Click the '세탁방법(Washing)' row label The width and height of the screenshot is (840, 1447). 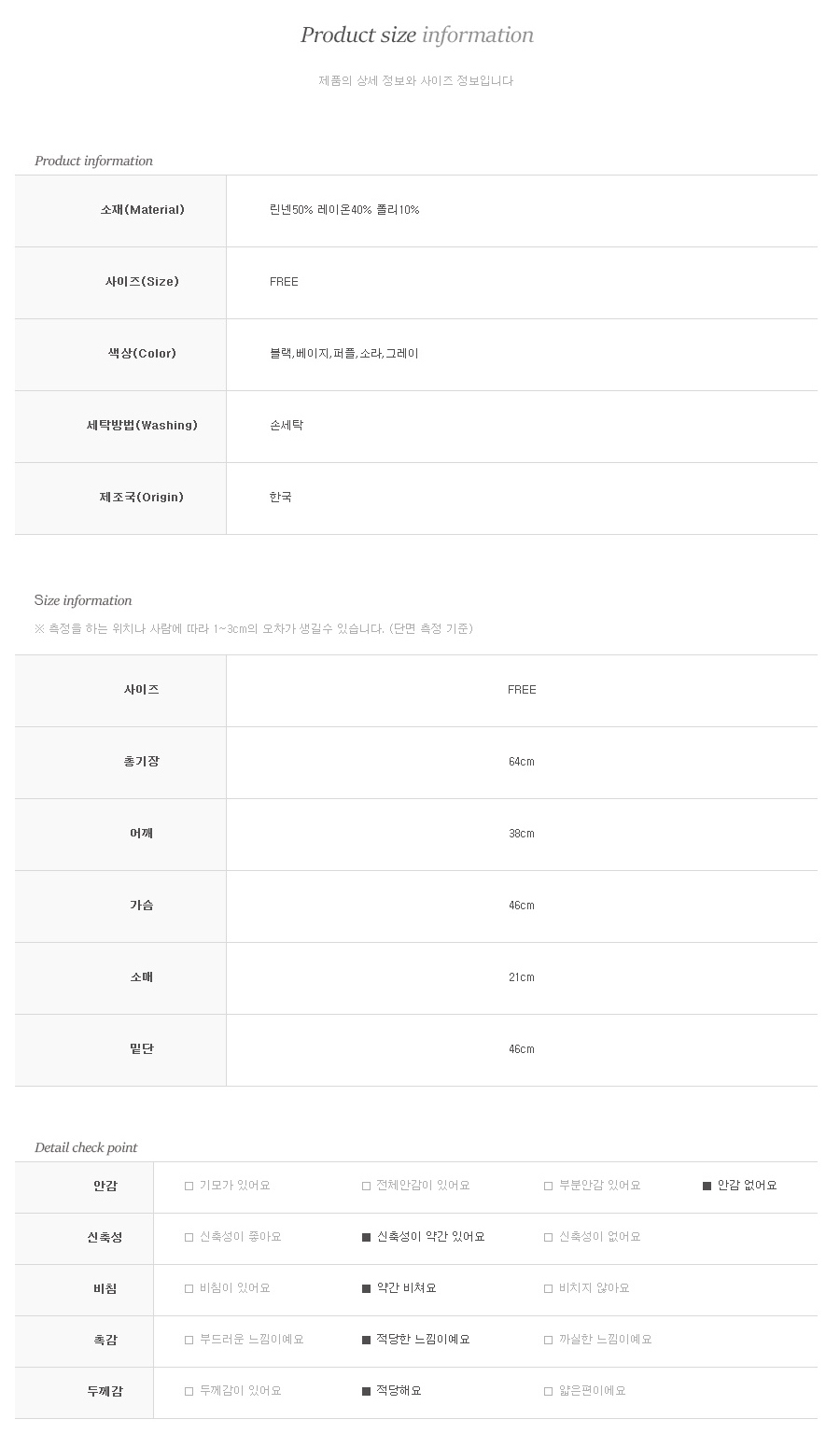142,426
